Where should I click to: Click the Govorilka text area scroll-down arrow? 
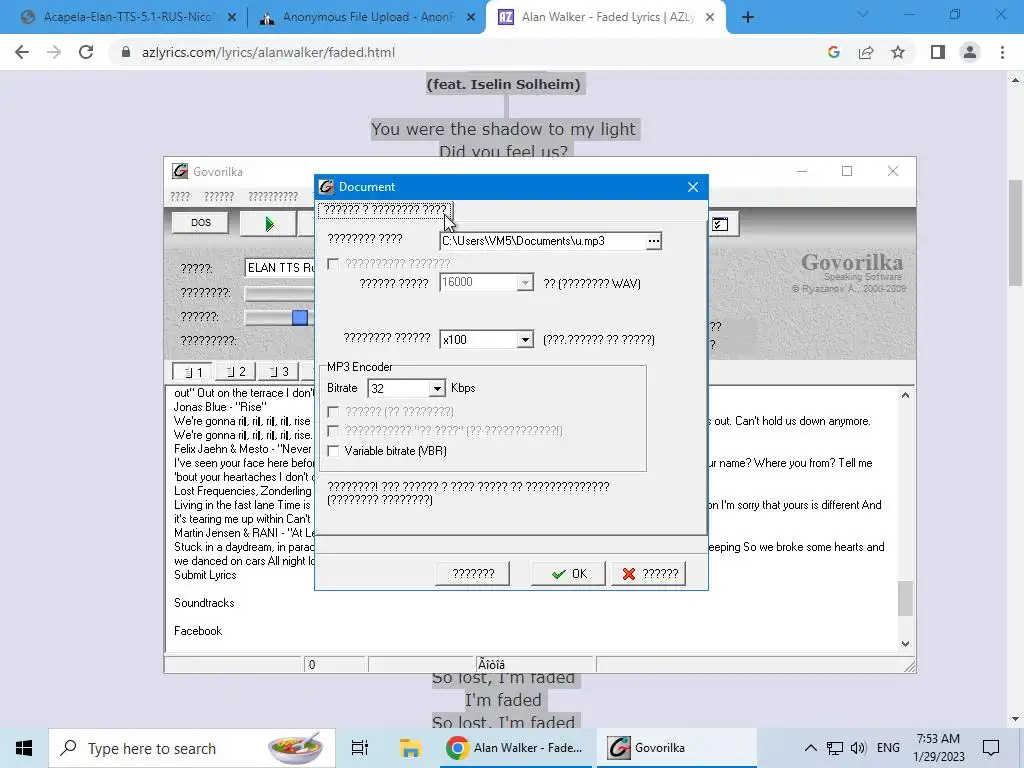[x=905, y=643]
